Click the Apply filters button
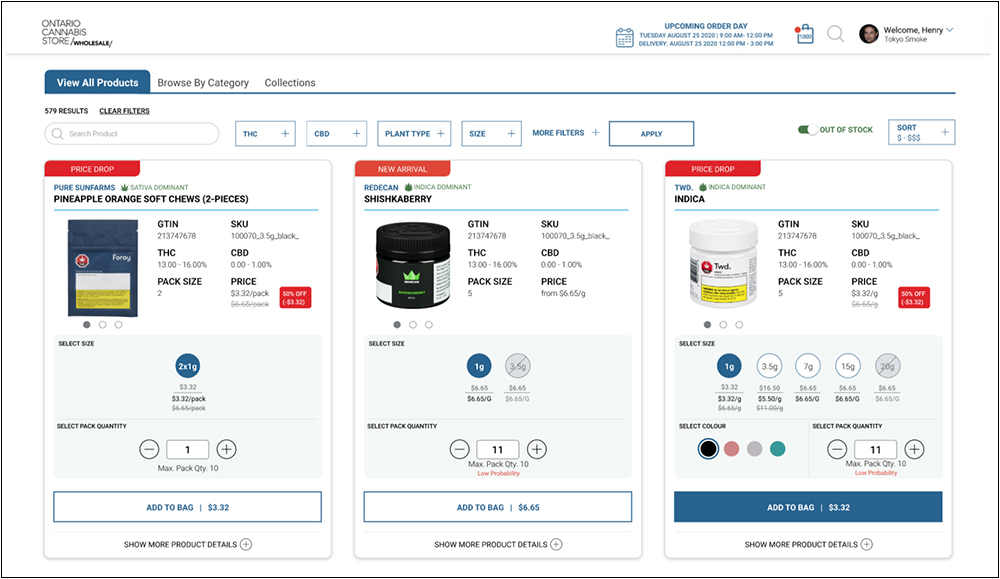 651,134
